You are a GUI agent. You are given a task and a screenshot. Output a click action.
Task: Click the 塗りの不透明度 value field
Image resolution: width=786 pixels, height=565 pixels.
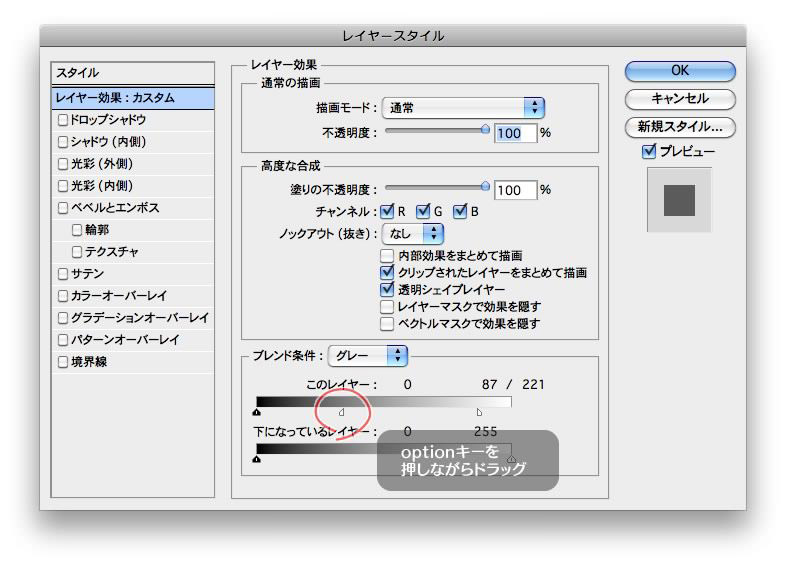[x=515, y=190]
